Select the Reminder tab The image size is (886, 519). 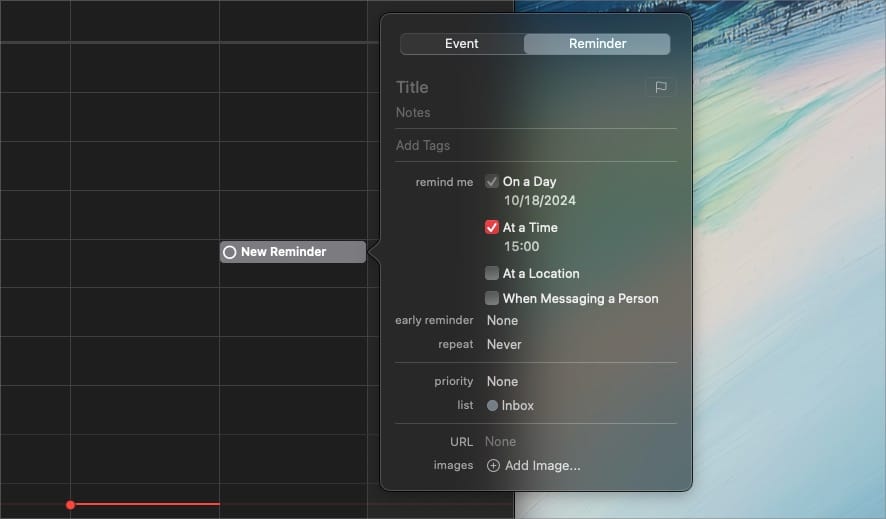click(x=597, y=43)
